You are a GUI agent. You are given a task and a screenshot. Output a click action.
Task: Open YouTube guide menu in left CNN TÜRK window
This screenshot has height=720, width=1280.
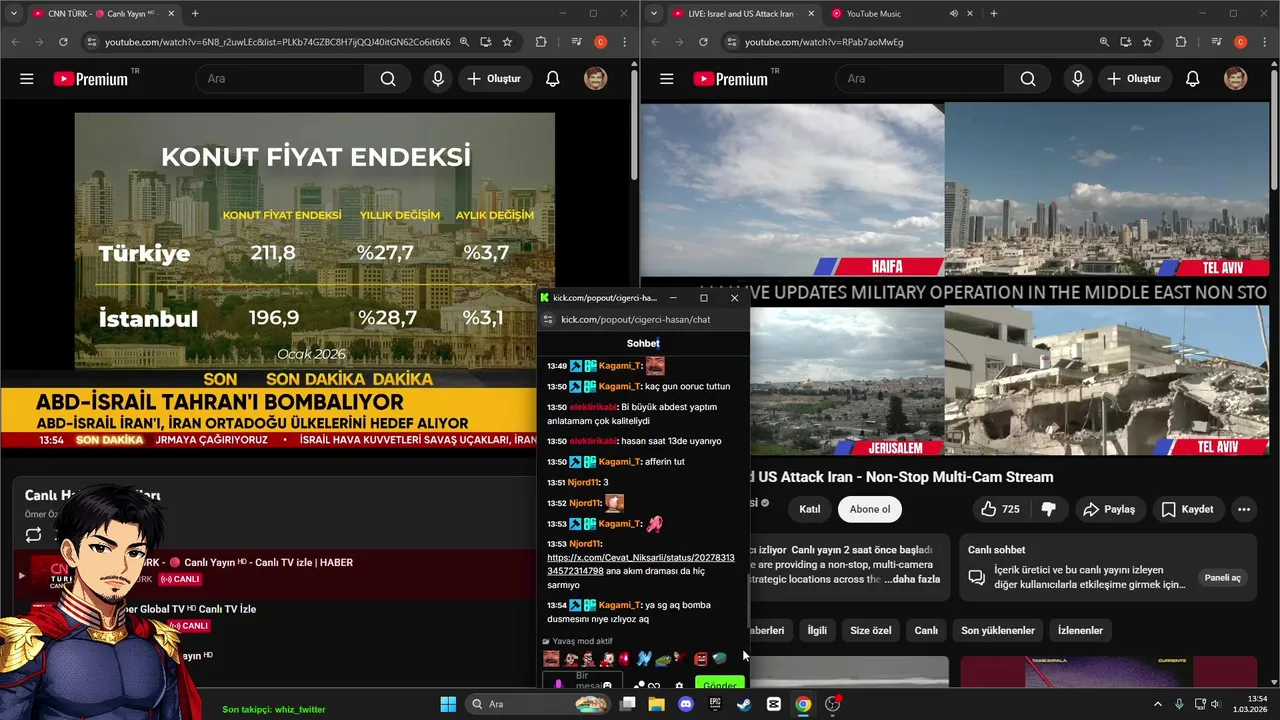pos(27,79)
